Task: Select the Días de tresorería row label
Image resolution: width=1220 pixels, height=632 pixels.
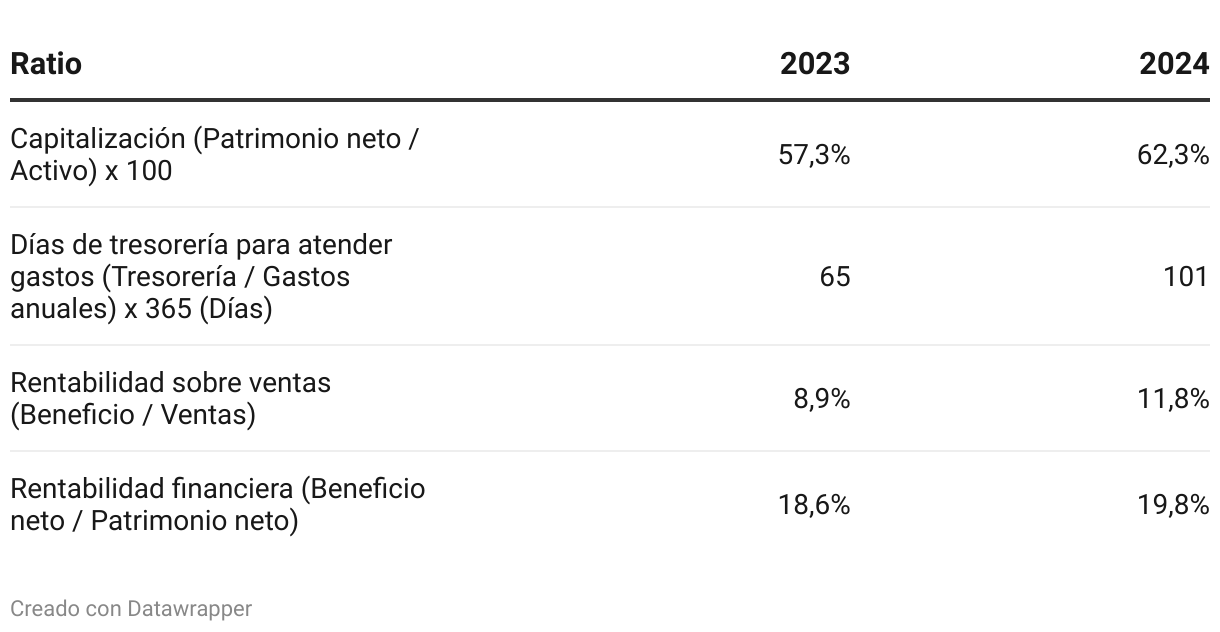Action: click(201, 276)
